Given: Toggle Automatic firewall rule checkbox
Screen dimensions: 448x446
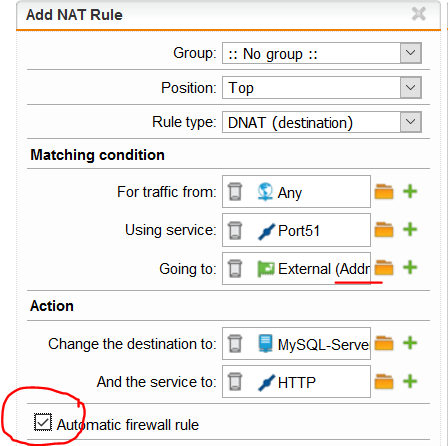Looking at the screenshot, I should (x=43, y=422).
